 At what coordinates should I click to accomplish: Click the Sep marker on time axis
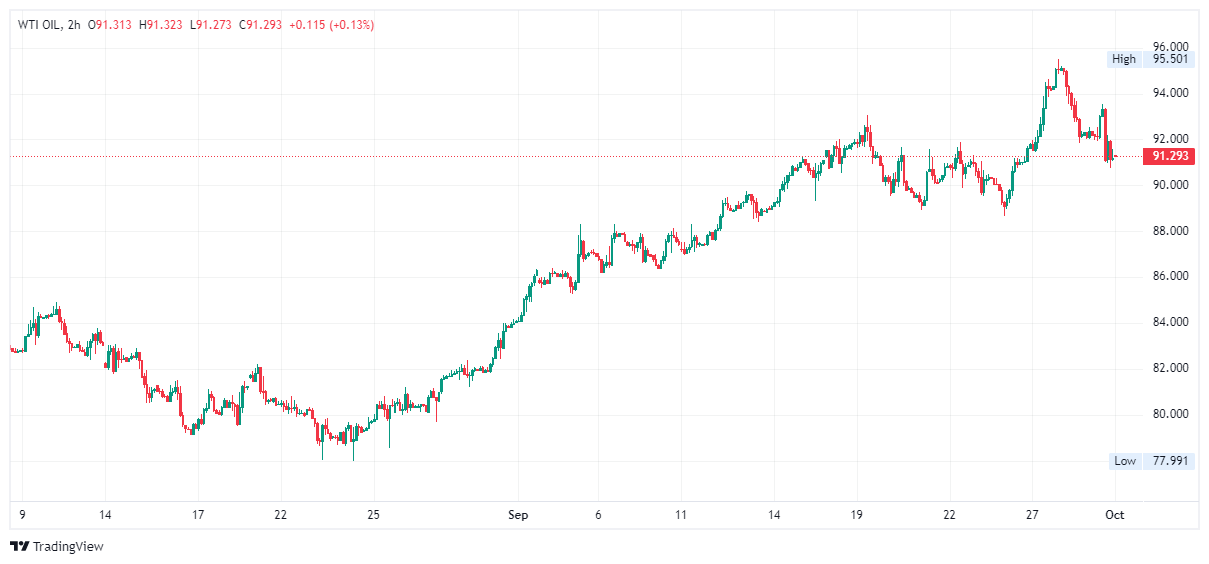518,515
